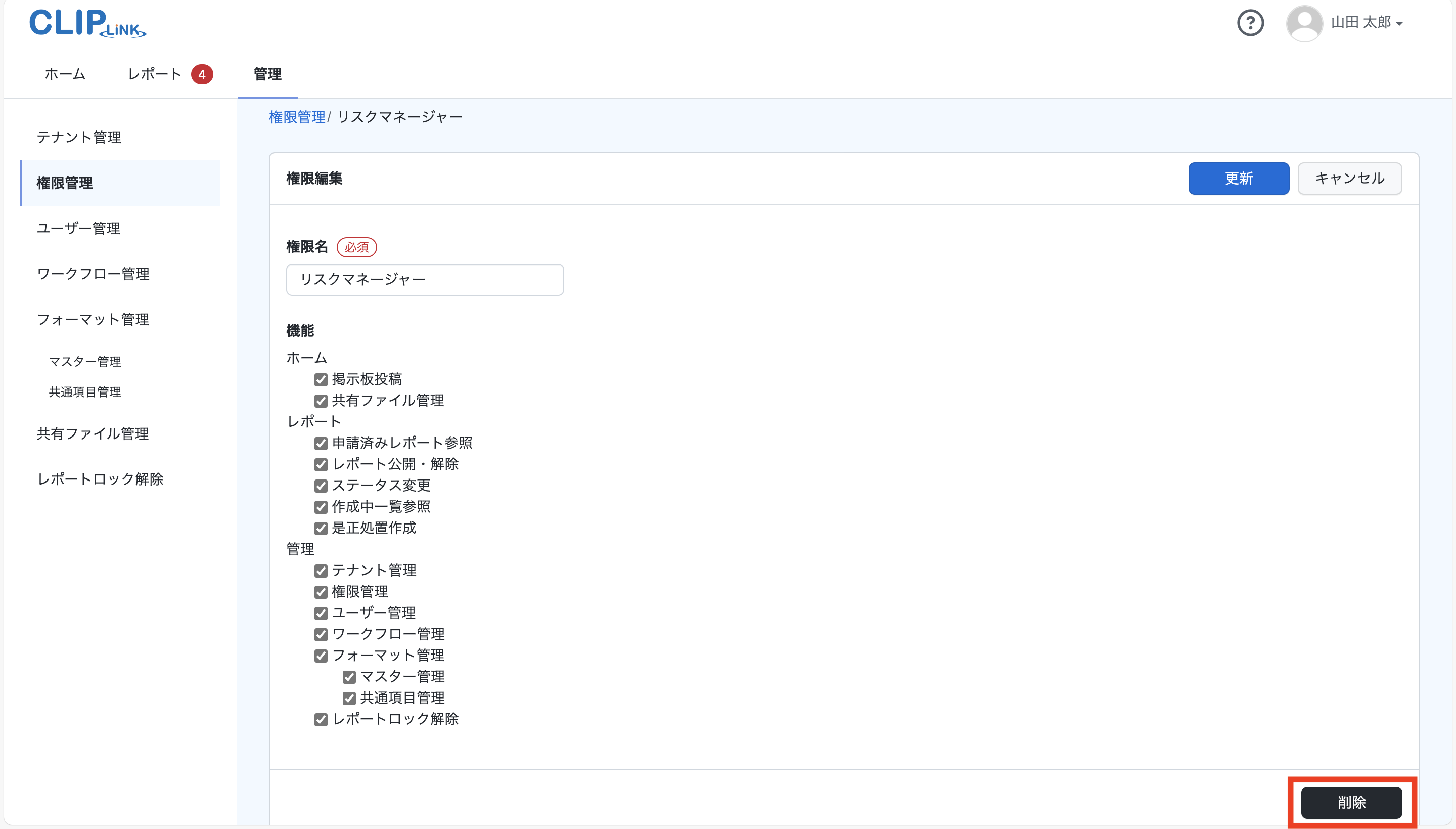Select the 管理 tab
Image resolution: width=1456 pixels, height=829 pixels.
pyautogui.click(x=267, y=74)
